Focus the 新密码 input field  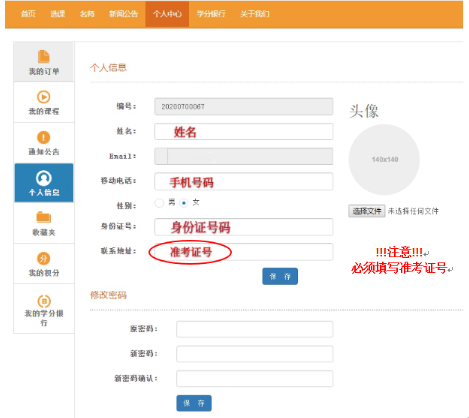coord(255,354)
